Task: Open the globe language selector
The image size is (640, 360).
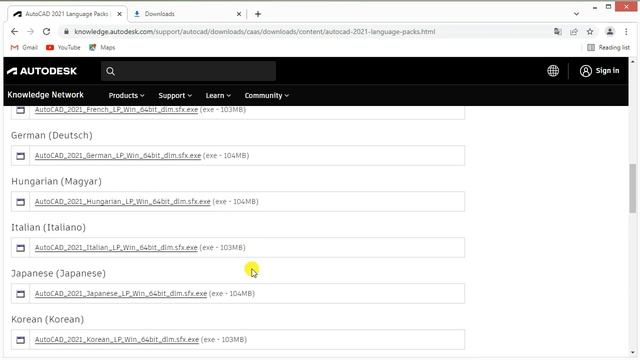Action: [553, 71]
